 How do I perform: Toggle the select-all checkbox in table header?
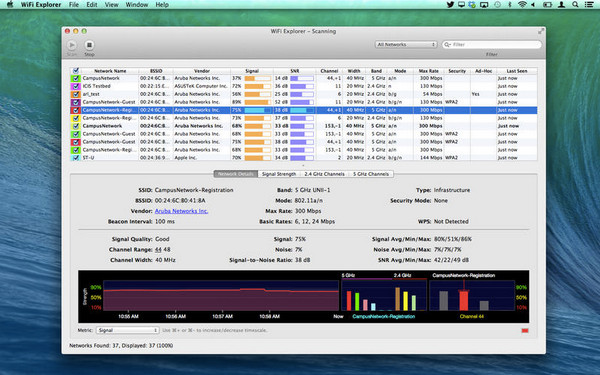[76, 71]
